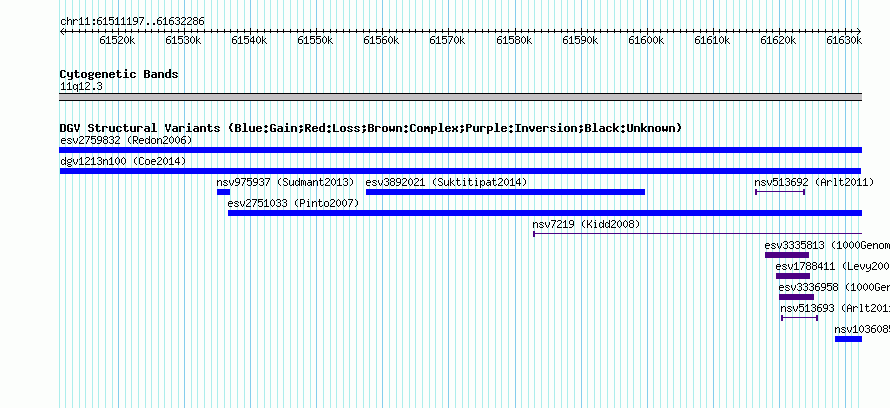Click the nsv7219 (Kidd2008) inversion line
Image resolution: width=890 pixels, height=408 pixels.
(698, 233)
